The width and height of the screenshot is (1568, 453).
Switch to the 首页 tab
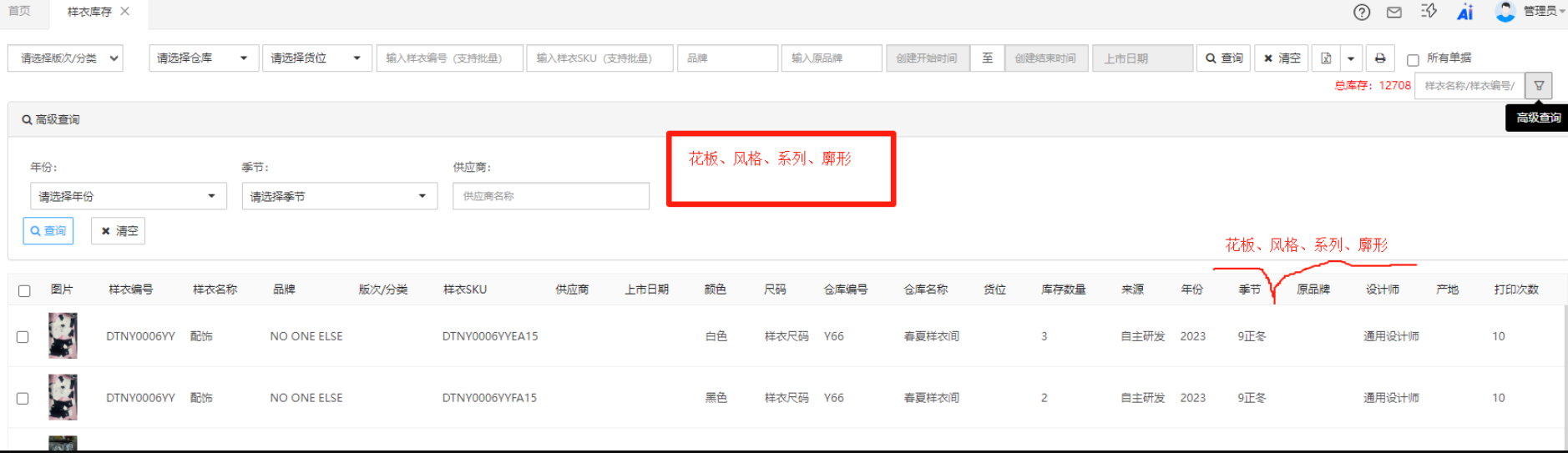(x=19, y=11)
